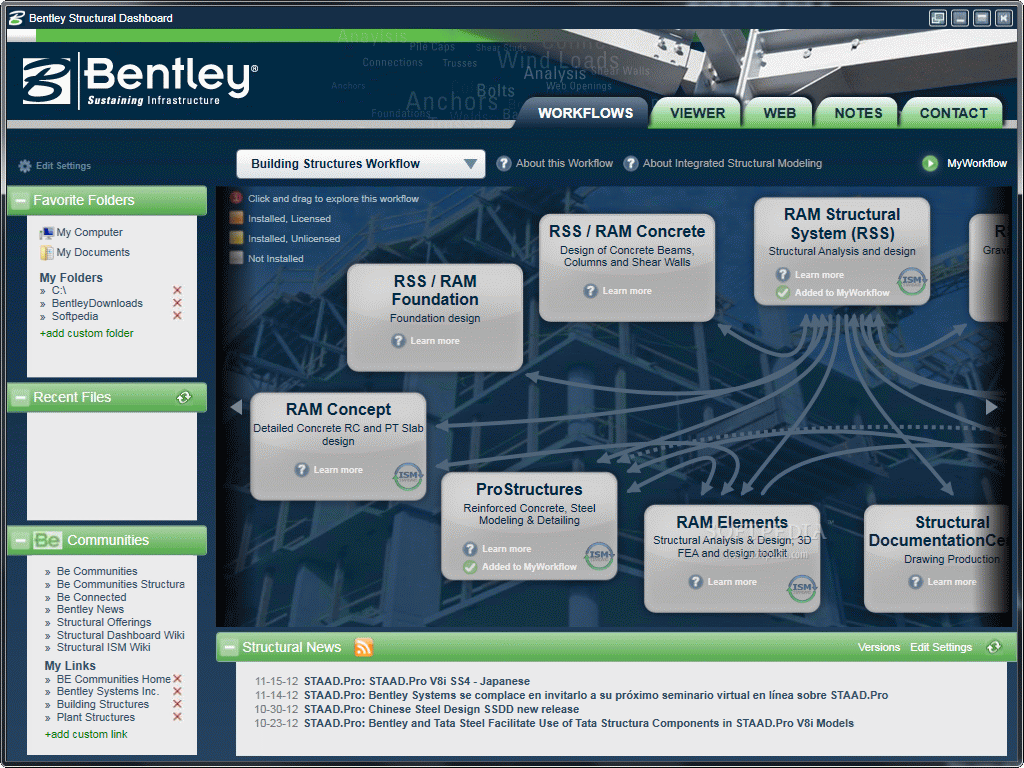This screenshot has width=1024, height=768.
Task: Click the ISM badge on the ProStructures card
Action: (599, 556)
